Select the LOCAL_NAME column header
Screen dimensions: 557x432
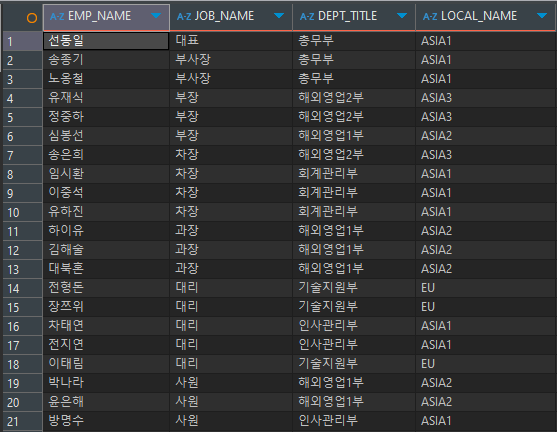485,17
